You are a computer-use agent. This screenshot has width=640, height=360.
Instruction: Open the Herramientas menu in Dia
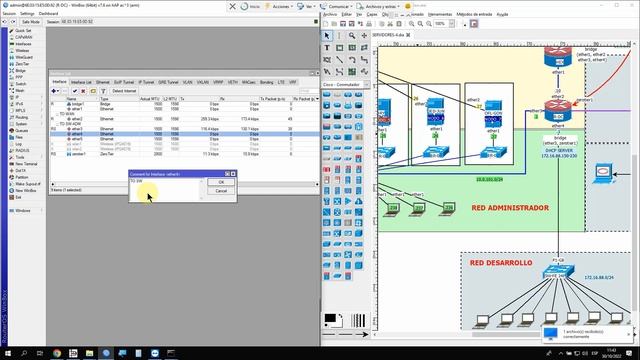[440, 14]
